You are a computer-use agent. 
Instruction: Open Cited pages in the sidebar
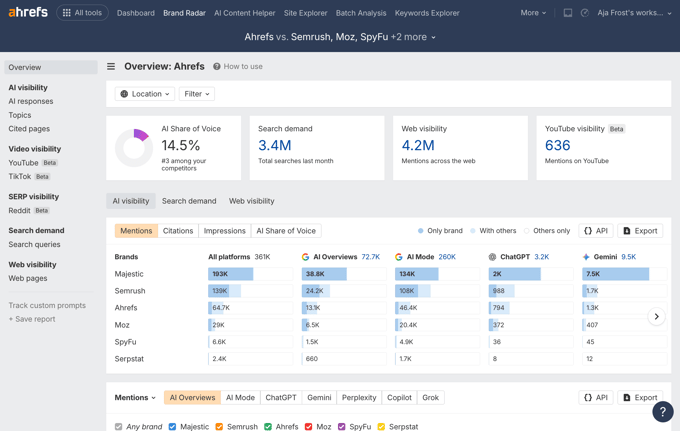point(29,129)
